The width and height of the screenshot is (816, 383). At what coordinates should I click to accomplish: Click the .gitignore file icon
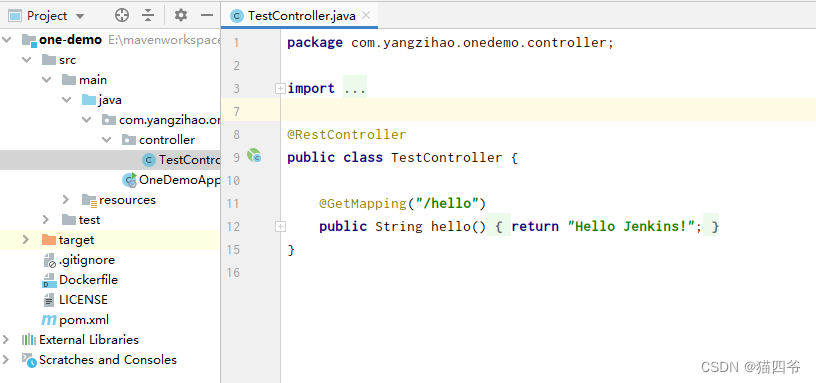coord(49,260)
